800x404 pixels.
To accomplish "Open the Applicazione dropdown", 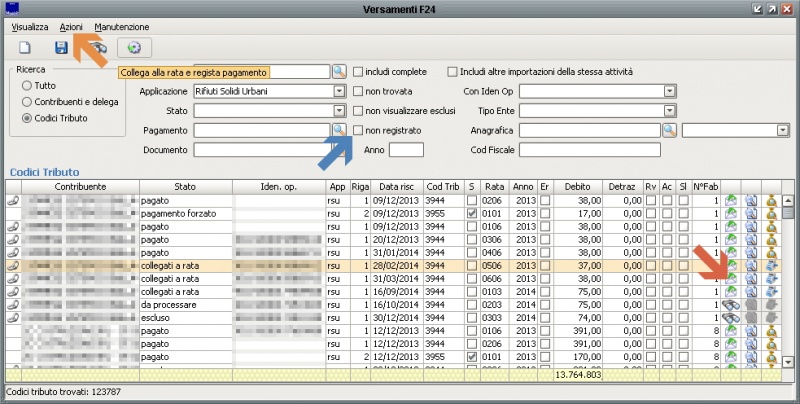I will [339, 91].
